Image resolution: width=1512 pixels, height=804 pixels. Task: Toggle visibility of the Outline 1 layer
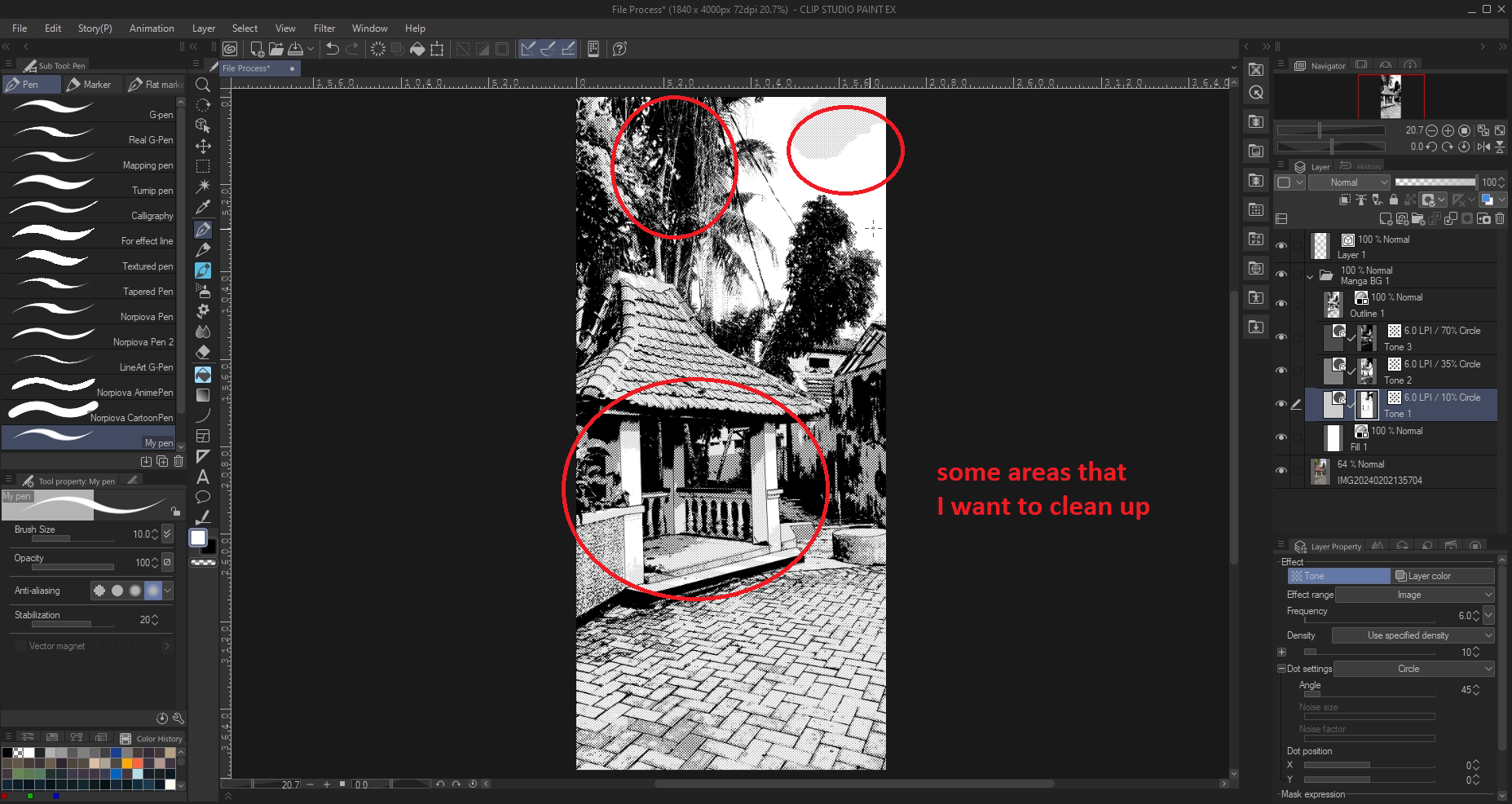[x=1281, y=303]
